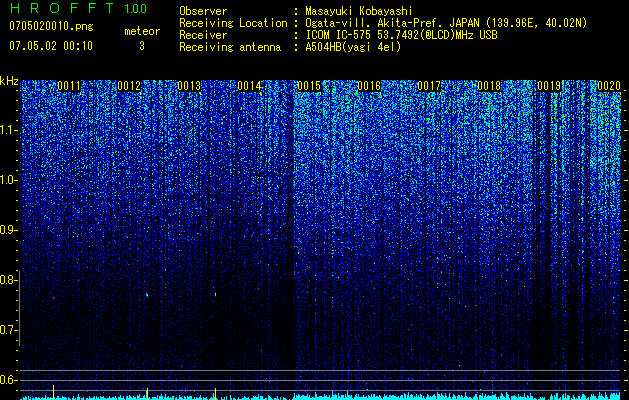Select location text Ogata-vill. Akita-Pref. JAPAN
The width and height of the screenshot is (629, 400).
(392, 23)
